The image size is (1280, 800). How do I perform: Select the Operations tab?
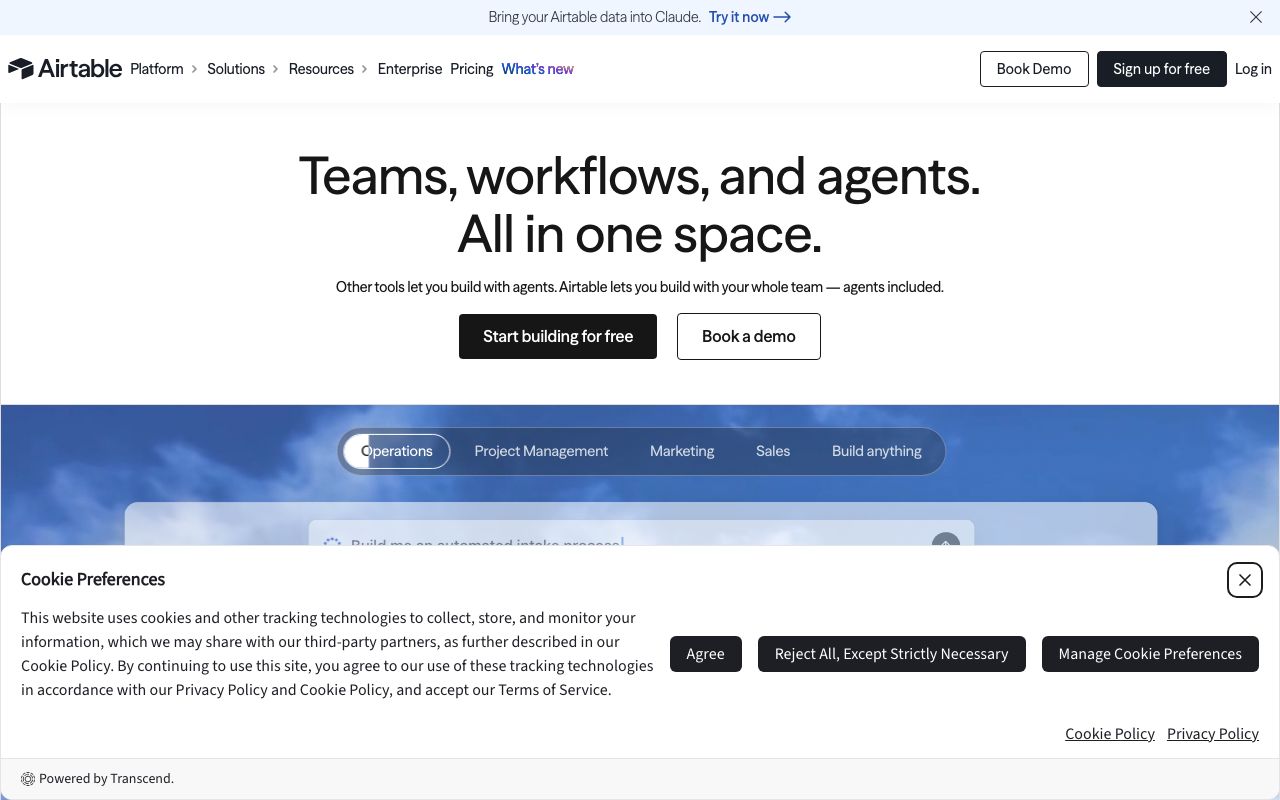pos(397,451)
